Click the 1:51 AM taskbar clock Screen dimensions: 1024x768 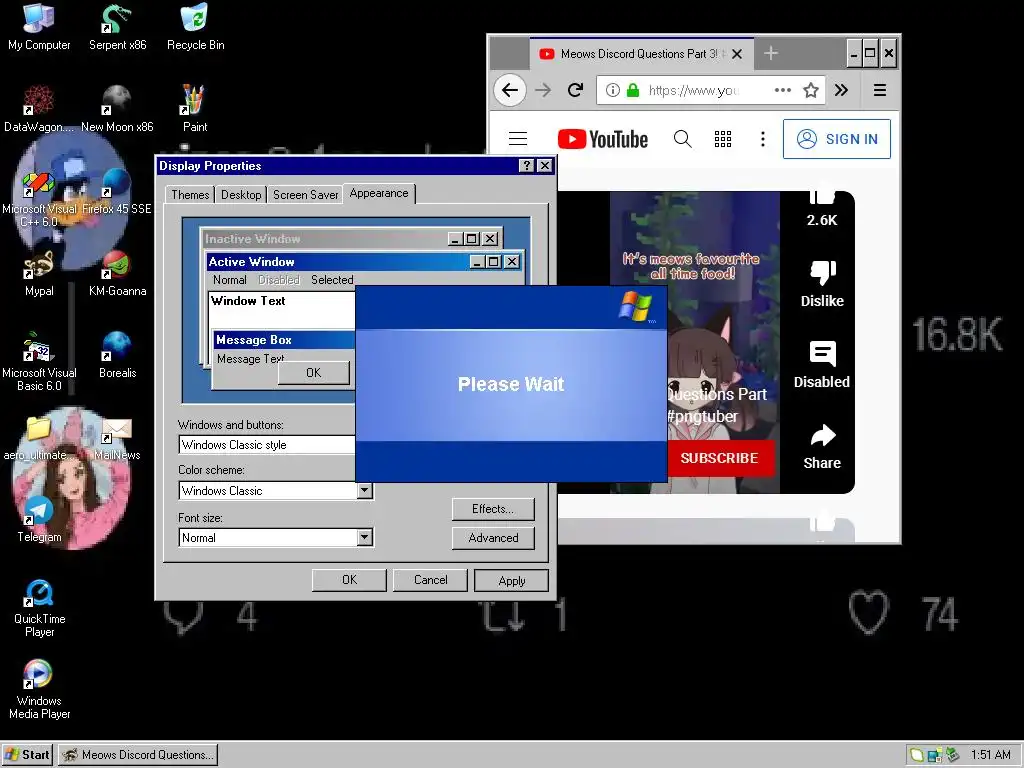[x=990, y=755]
